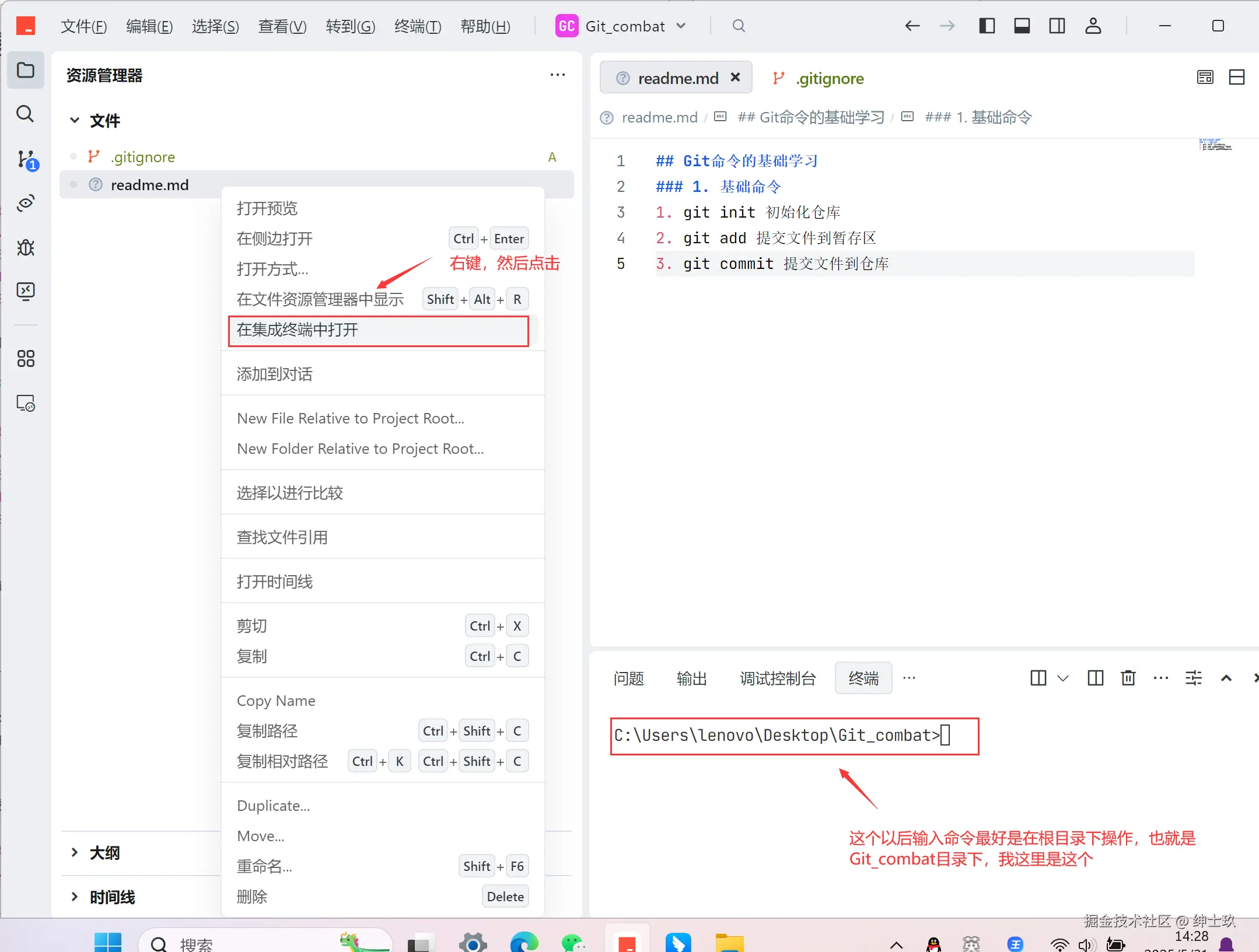Click 重命名 in the context menu
This screenshot has width=1259, height=952.
point(265,866)
